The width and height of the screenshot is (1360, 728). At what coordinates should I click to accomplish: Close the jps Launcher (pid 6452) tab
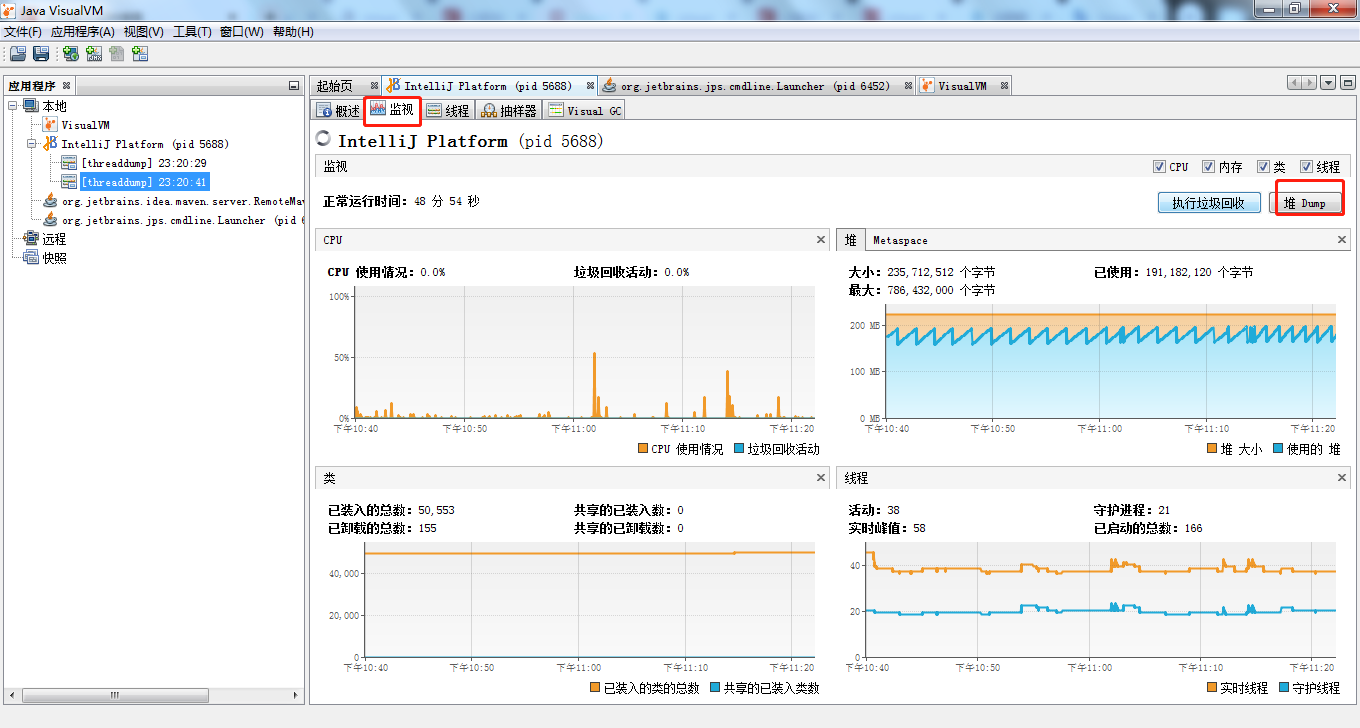(908, 86)
